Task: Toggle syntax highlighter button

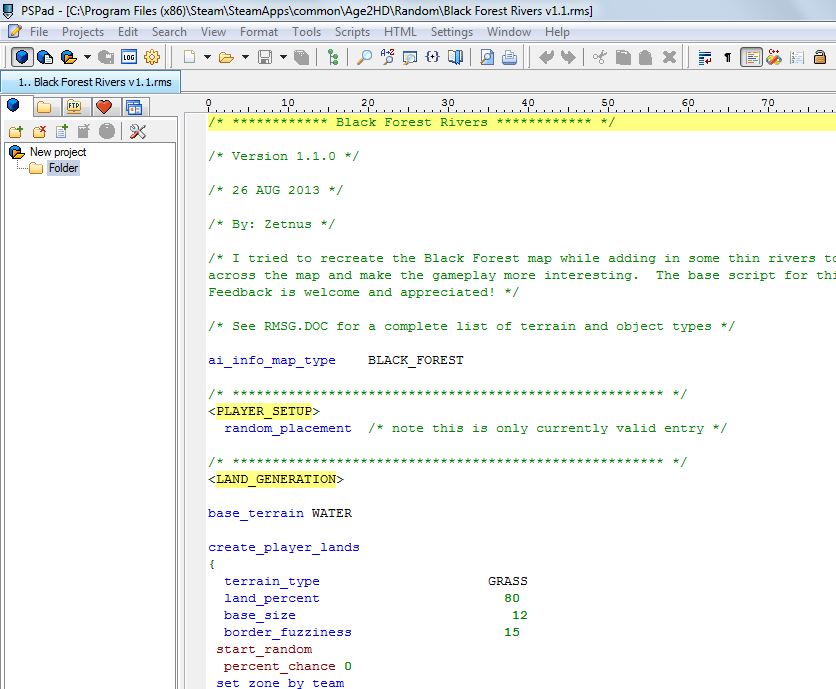Action: click(751, 57)
